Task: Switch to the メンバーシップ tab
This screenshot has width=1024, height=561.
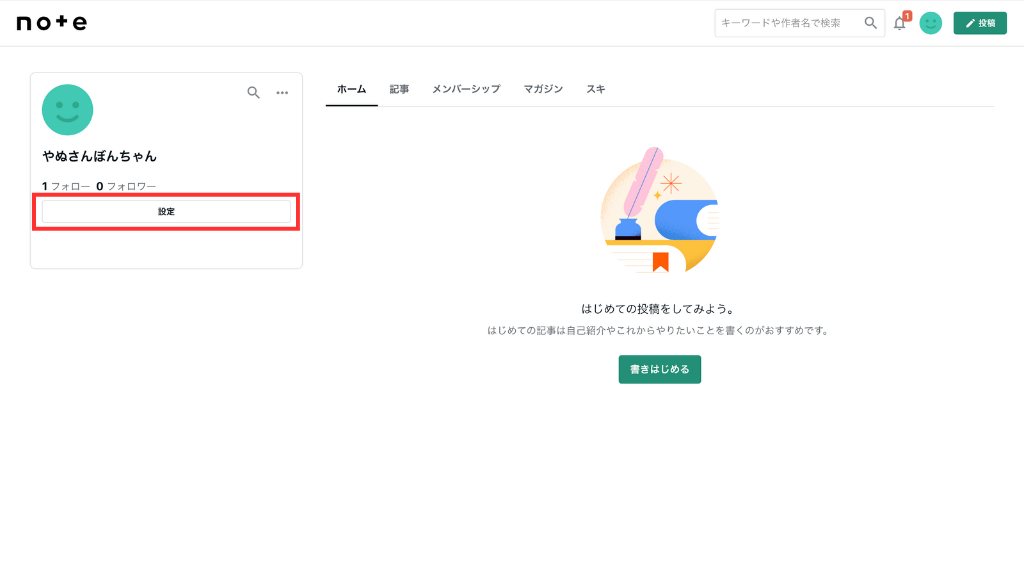Action: (465, 89)
